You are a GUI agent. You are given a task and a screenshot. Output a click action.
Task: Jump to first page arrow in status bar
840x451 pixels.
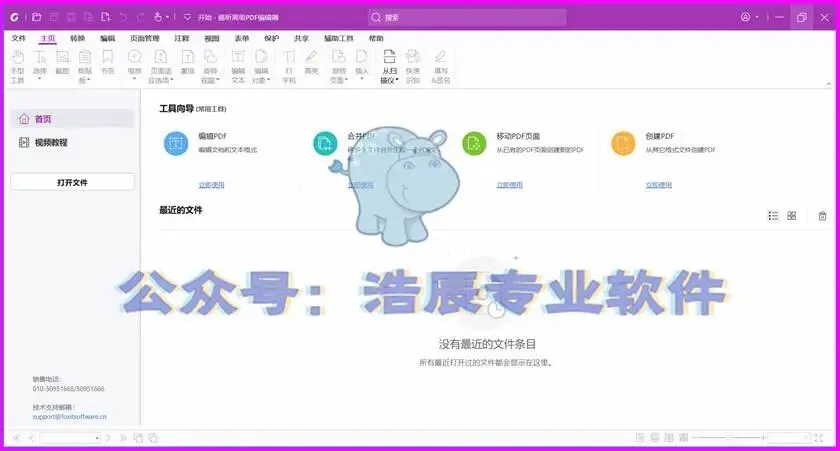click(17, 438)
